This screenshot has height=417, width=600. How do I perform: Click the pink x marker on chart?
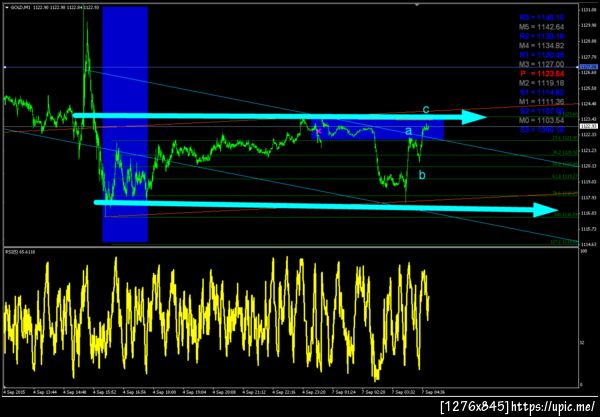pos(318,131)
